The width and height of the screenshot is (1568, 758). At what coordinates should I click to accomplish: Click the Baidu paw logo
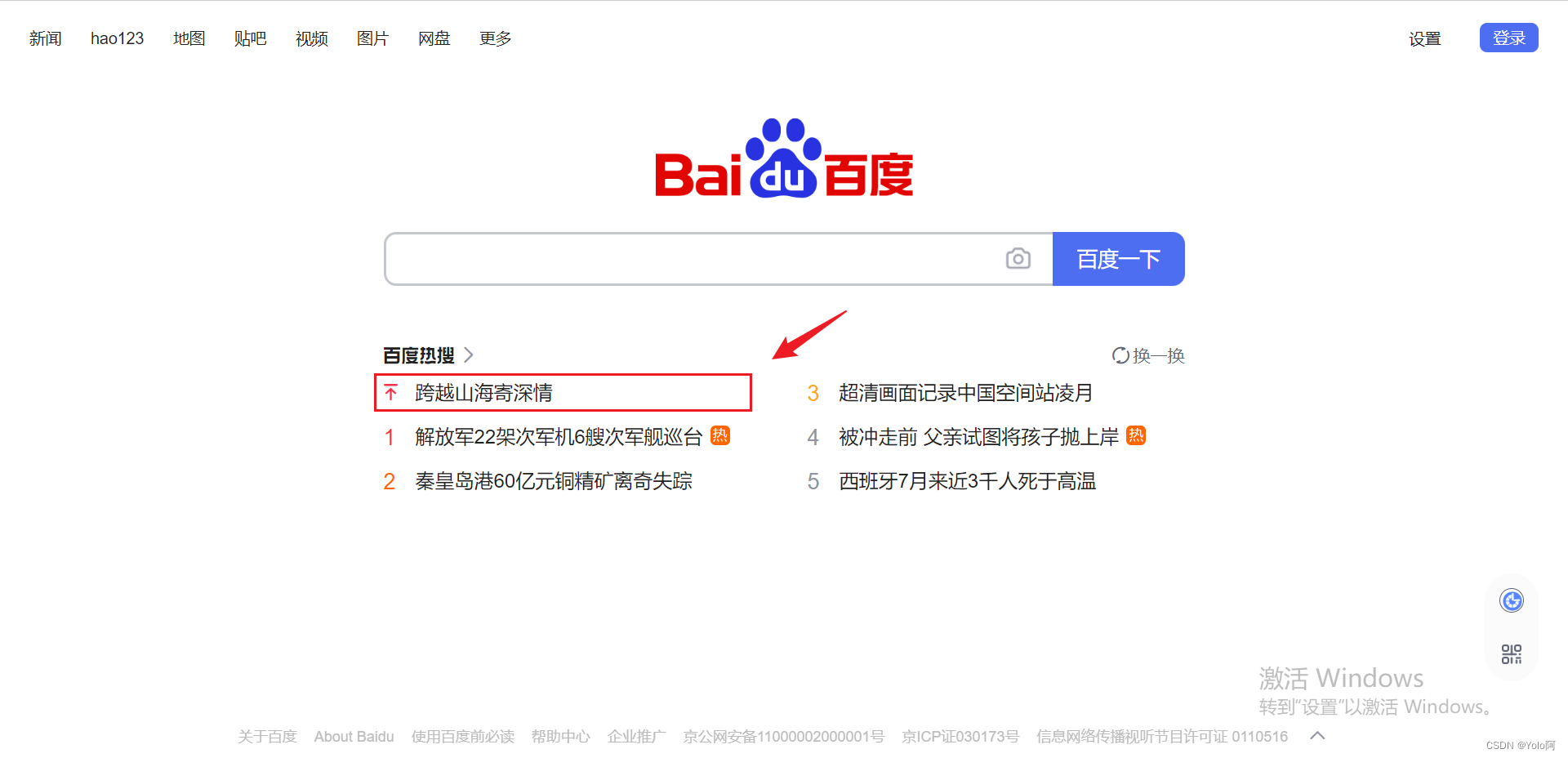[x=783, y=158]
